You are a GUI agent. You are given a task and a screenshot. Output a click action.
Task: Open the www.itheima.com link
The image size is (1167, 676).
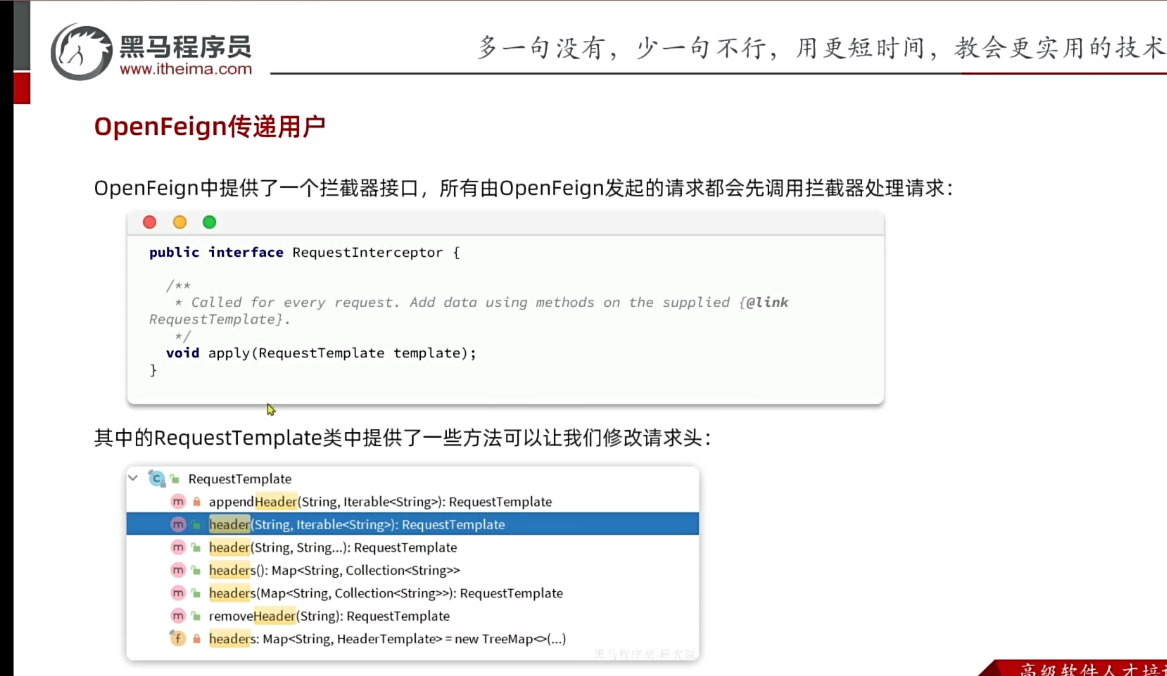click(x=185, y=69)
